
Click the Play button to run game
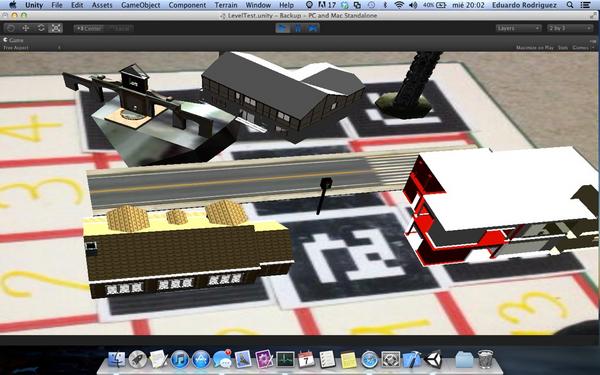pos(283,28)
